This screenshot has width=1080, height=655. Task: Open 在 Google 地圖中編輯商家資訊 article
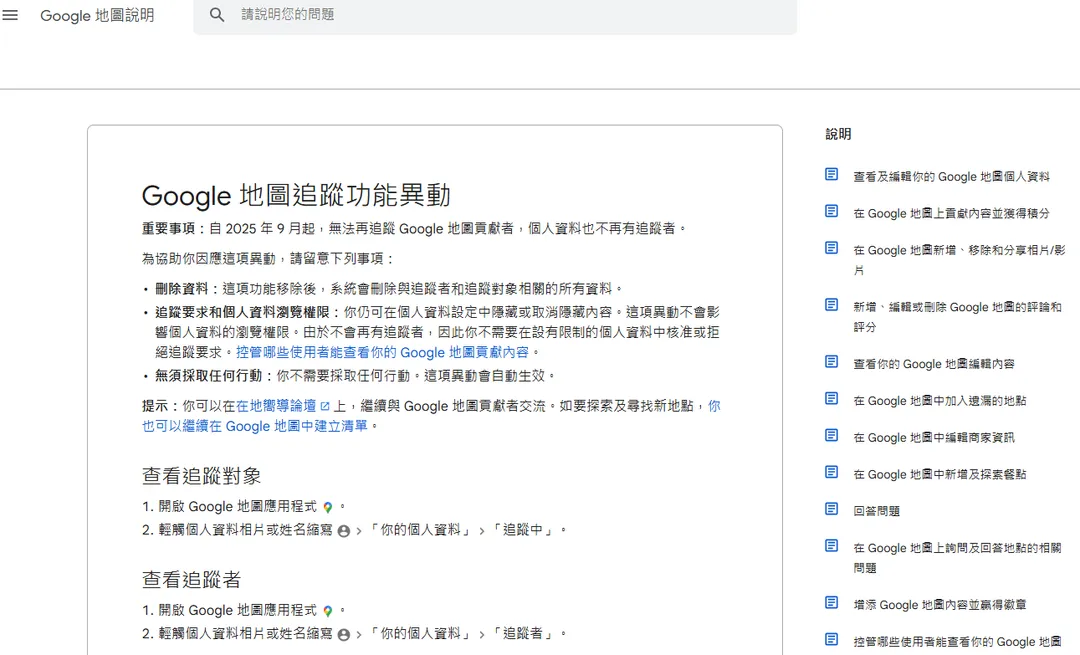click(934, 437)
